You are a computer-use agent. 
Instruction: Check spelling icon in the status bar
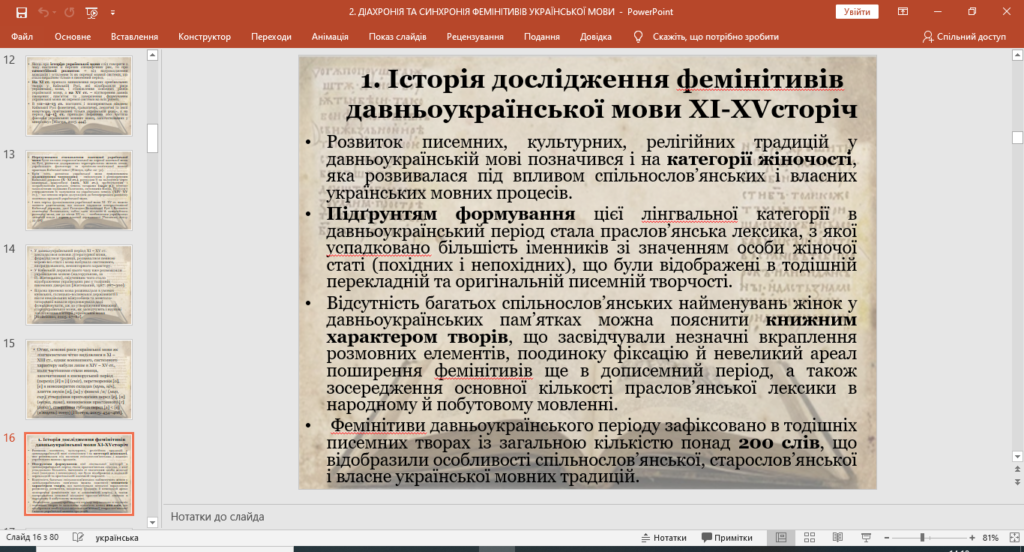click(x=78, y=538)
